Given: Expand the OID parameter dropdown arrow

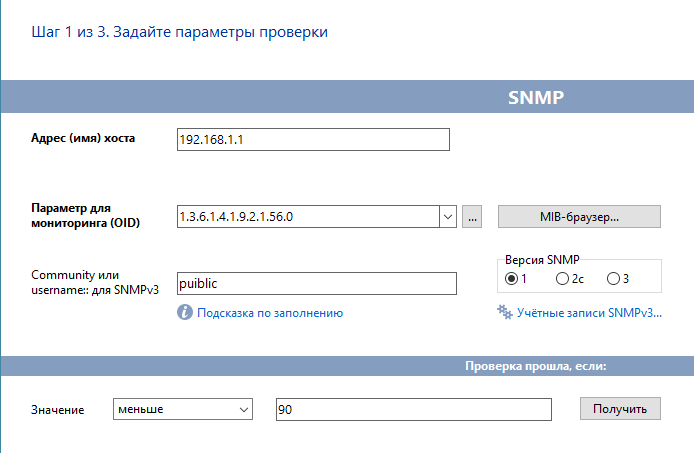Looking at the screenshot, I should [x=448, y=217].
